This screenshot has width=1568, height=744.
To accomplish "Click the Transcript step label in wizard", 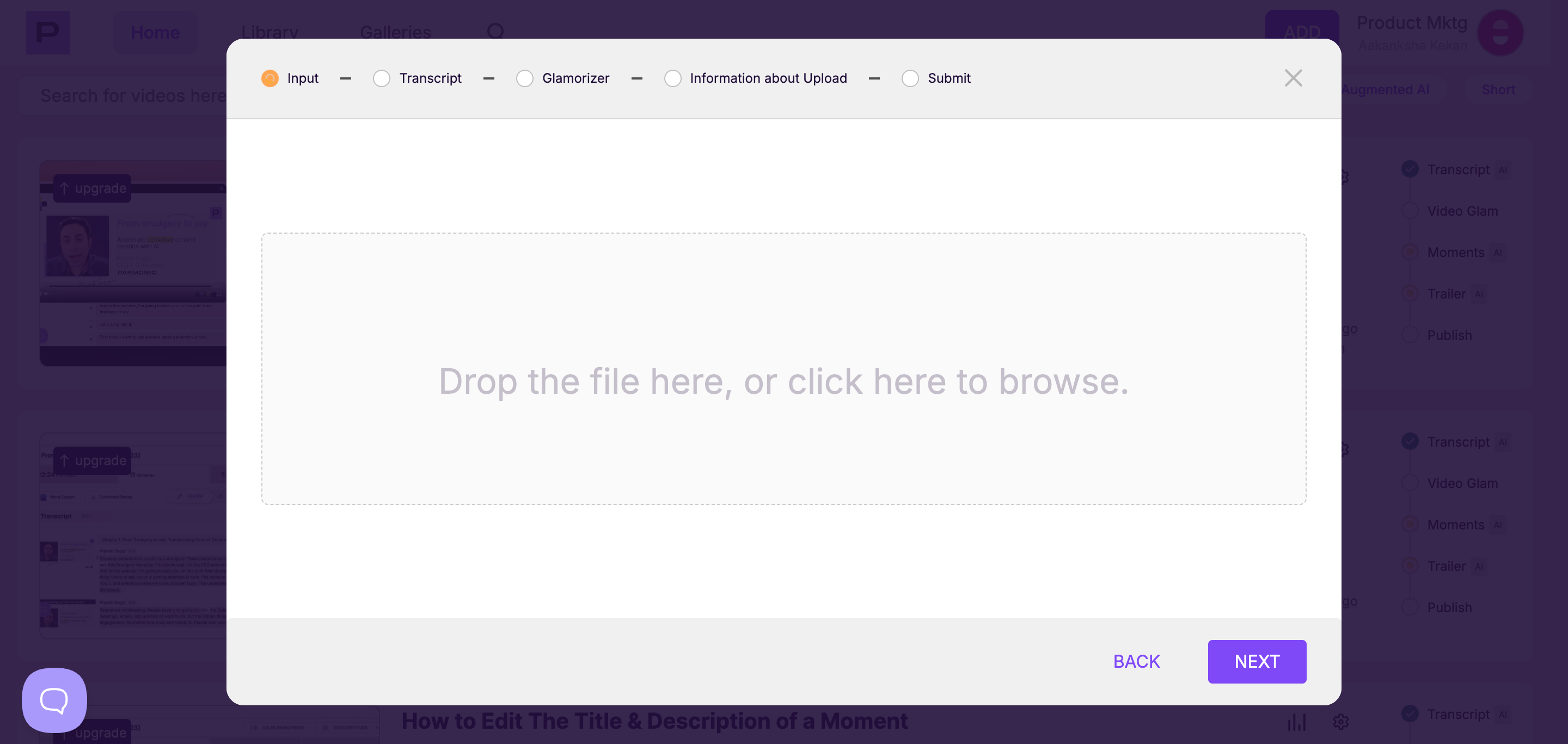I will tap(430, 78).
